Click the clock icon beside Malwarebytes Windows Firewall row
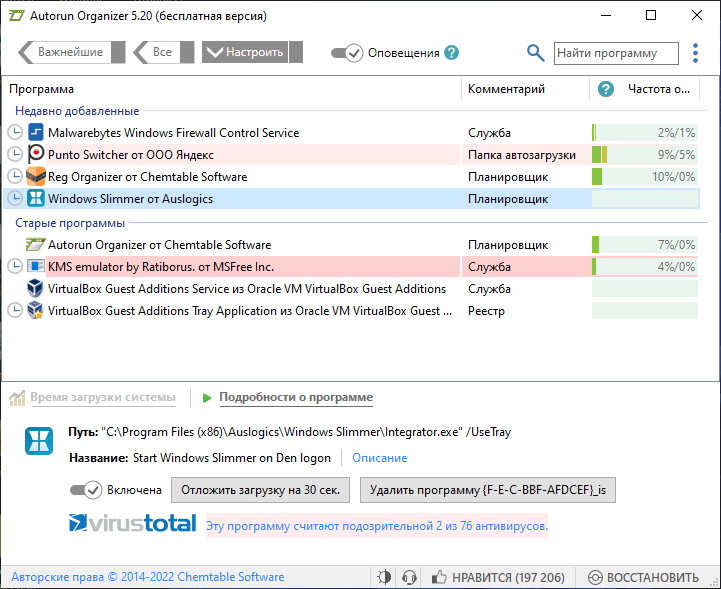The height and width of the screenshot is (589, 721). point(15,132)
